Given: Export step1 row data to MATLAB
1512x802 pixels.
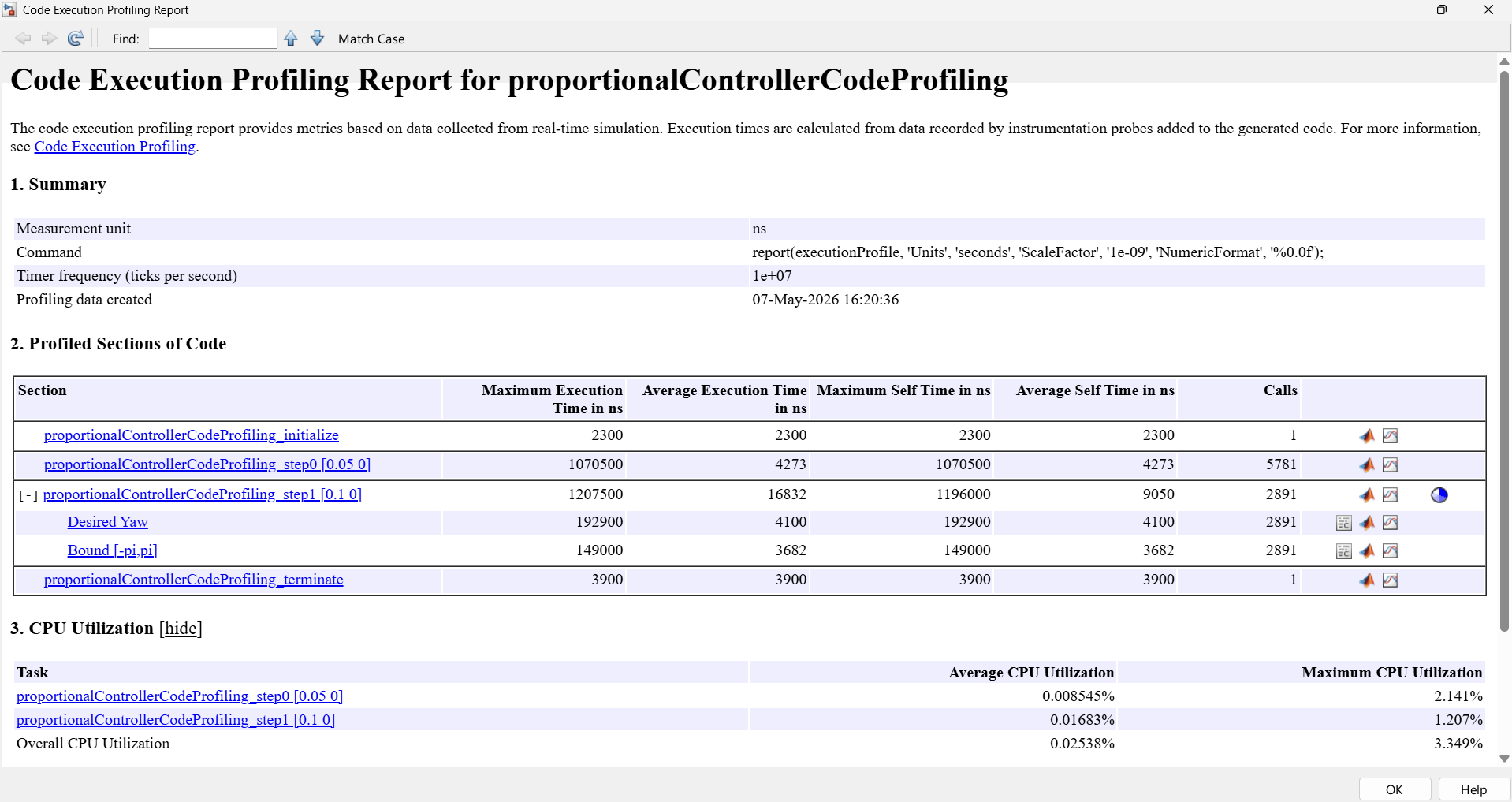Looking at the screenshot, I should 1367,494.
